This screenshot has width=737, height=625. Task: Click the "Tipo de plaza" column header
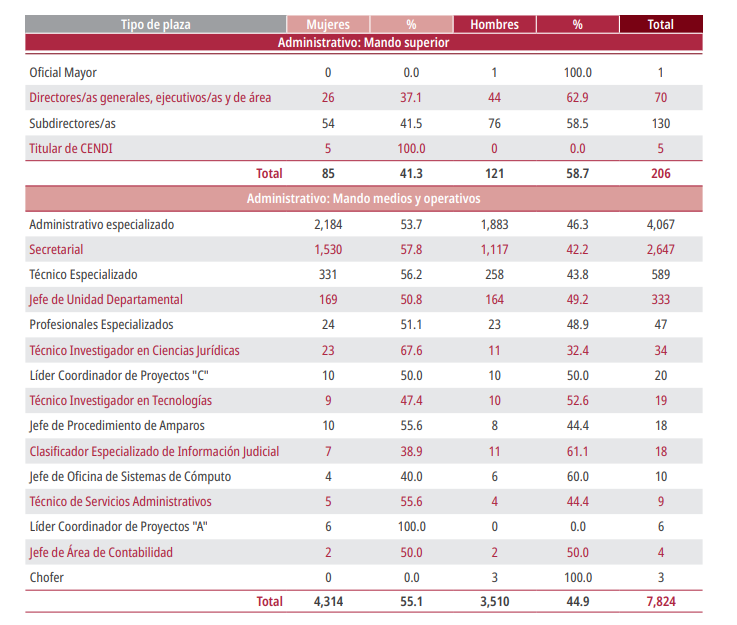coord(155,24)
